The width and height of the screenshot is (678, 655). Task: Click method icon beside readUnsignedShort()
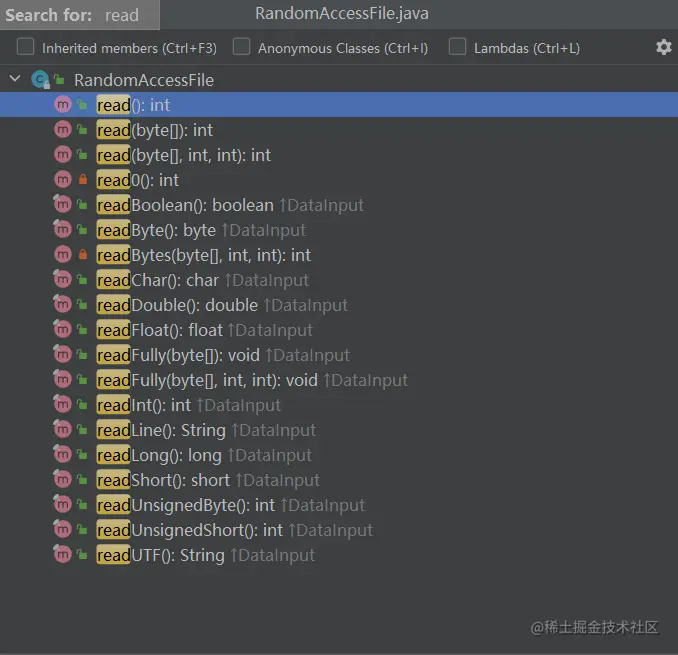coord(62,529)
